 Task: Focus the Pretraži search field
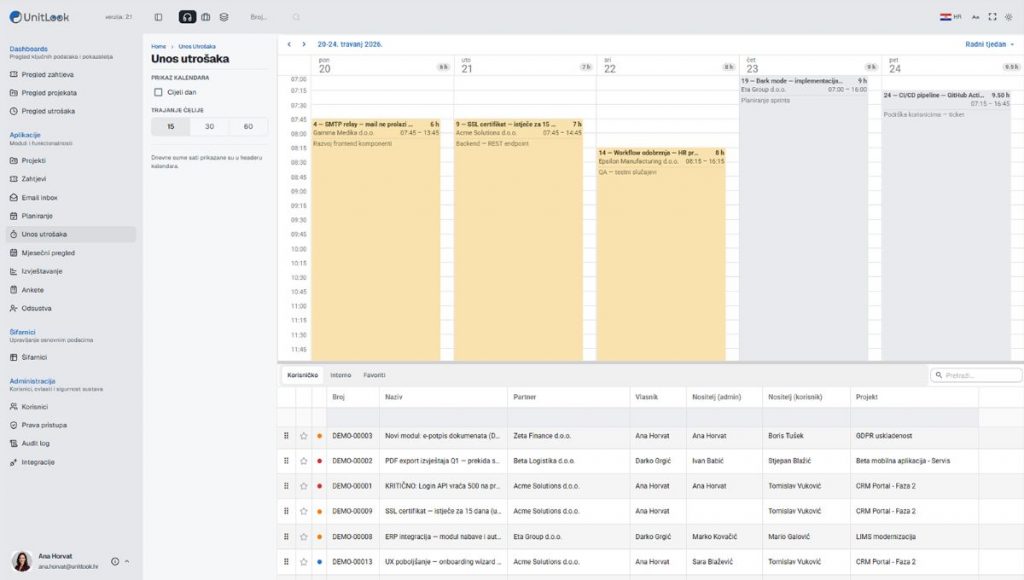(976, 375)
